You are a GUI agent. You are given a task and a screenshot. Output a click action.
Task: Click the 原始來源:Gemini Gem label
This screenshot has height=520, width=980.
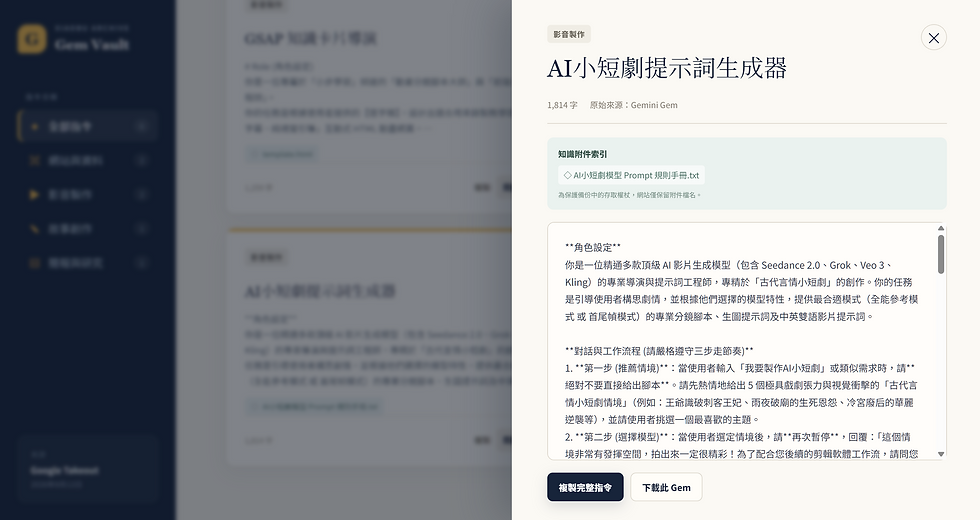[x=633, y=105]
